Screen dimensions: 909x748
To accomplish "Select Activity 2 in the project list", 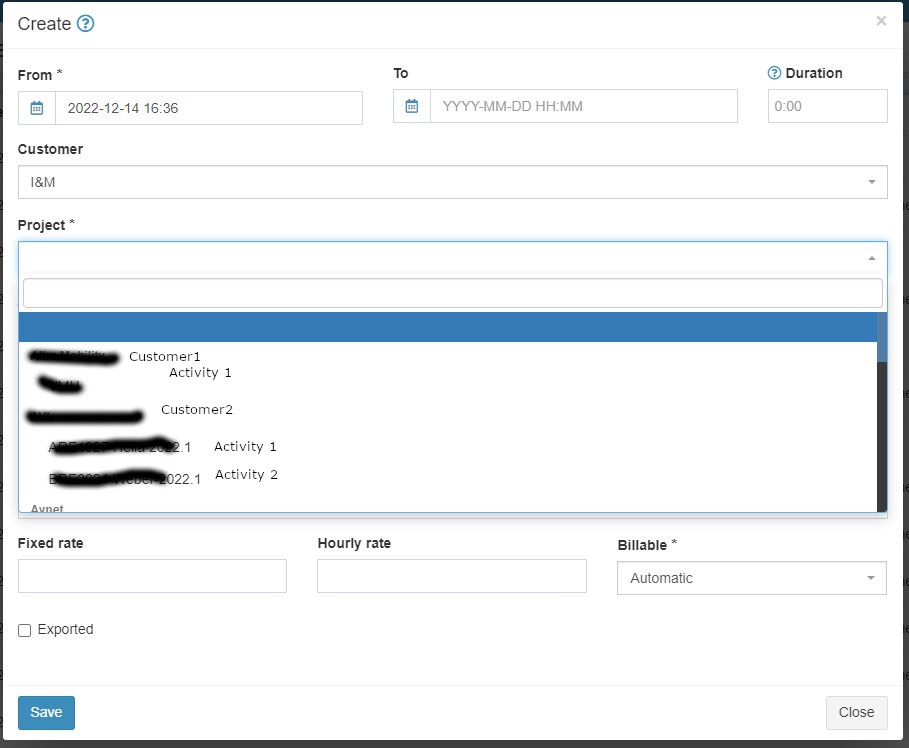I will (x=246, y=474).
